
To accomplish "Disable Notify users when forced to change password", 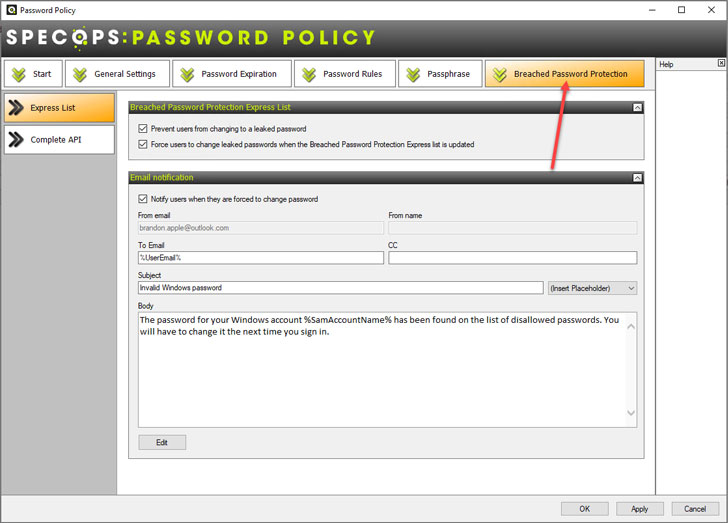I will 143,199.
